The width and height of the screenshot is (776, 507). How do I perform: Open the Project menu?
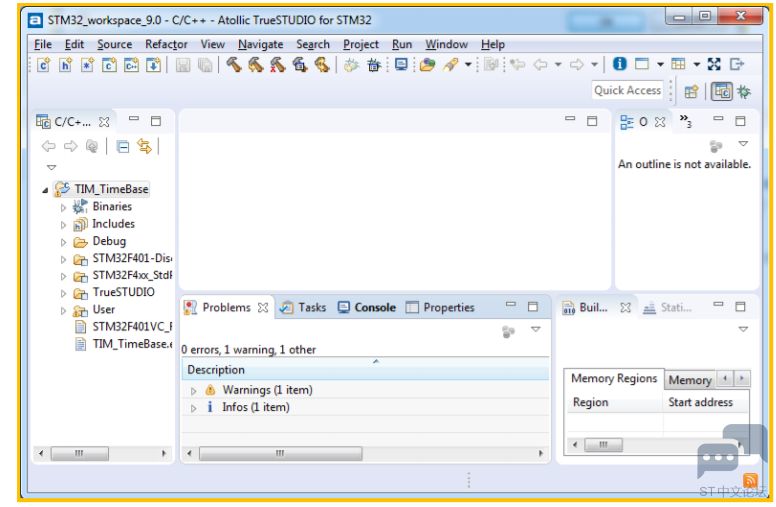point(361,44)
